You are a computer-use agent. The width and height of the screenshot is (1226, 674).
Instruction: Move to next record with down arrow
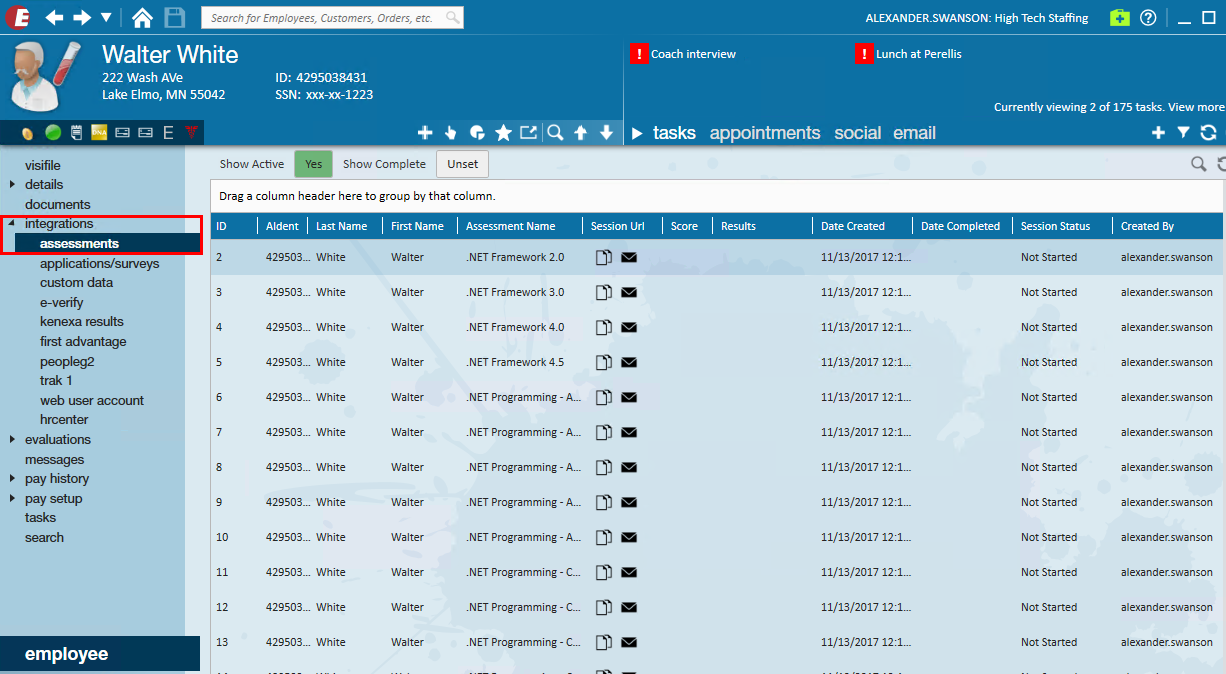point(606,132)
